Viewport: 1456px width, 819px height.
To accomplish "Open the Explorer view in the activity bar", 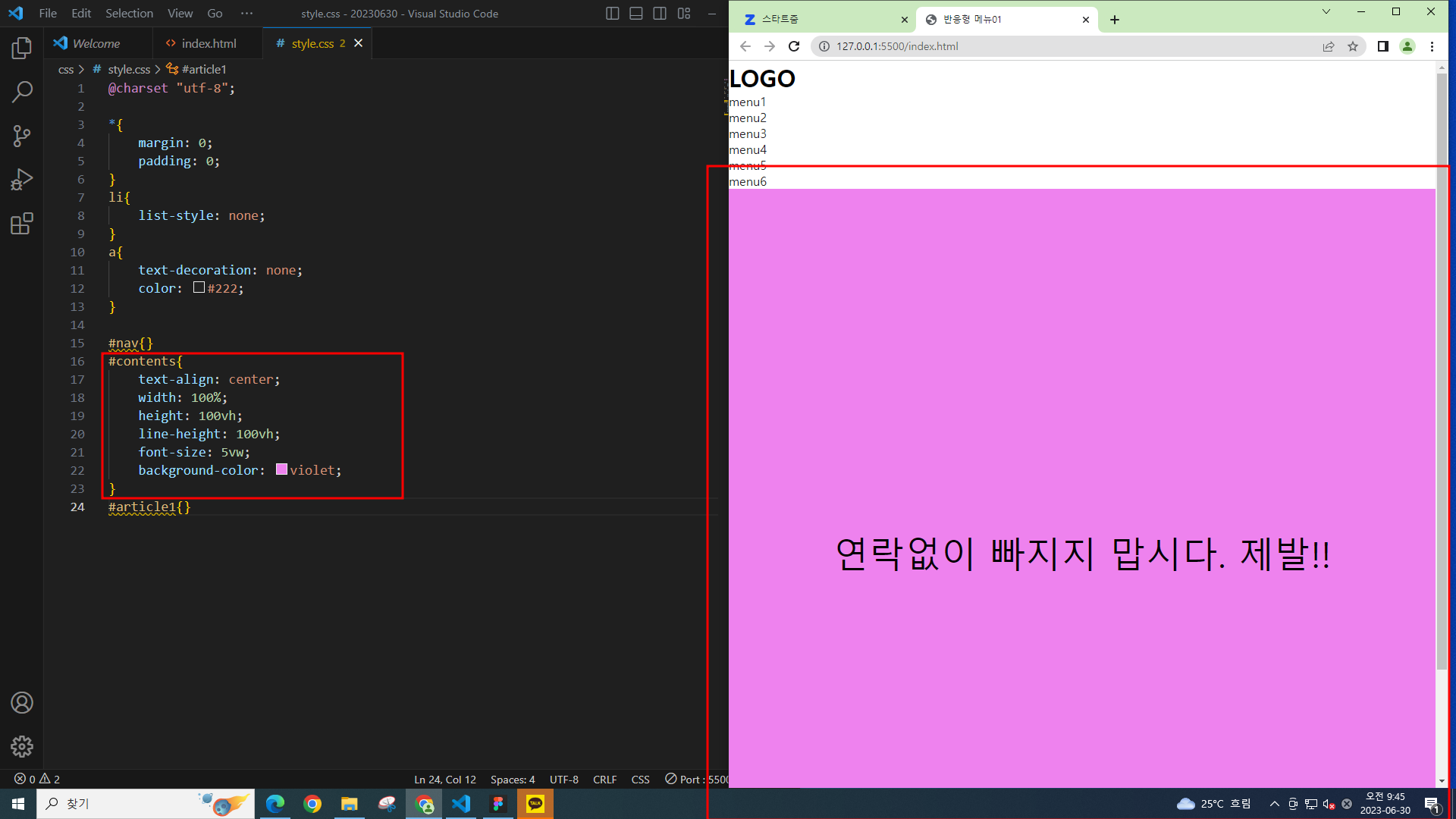I will click(22, 49).
